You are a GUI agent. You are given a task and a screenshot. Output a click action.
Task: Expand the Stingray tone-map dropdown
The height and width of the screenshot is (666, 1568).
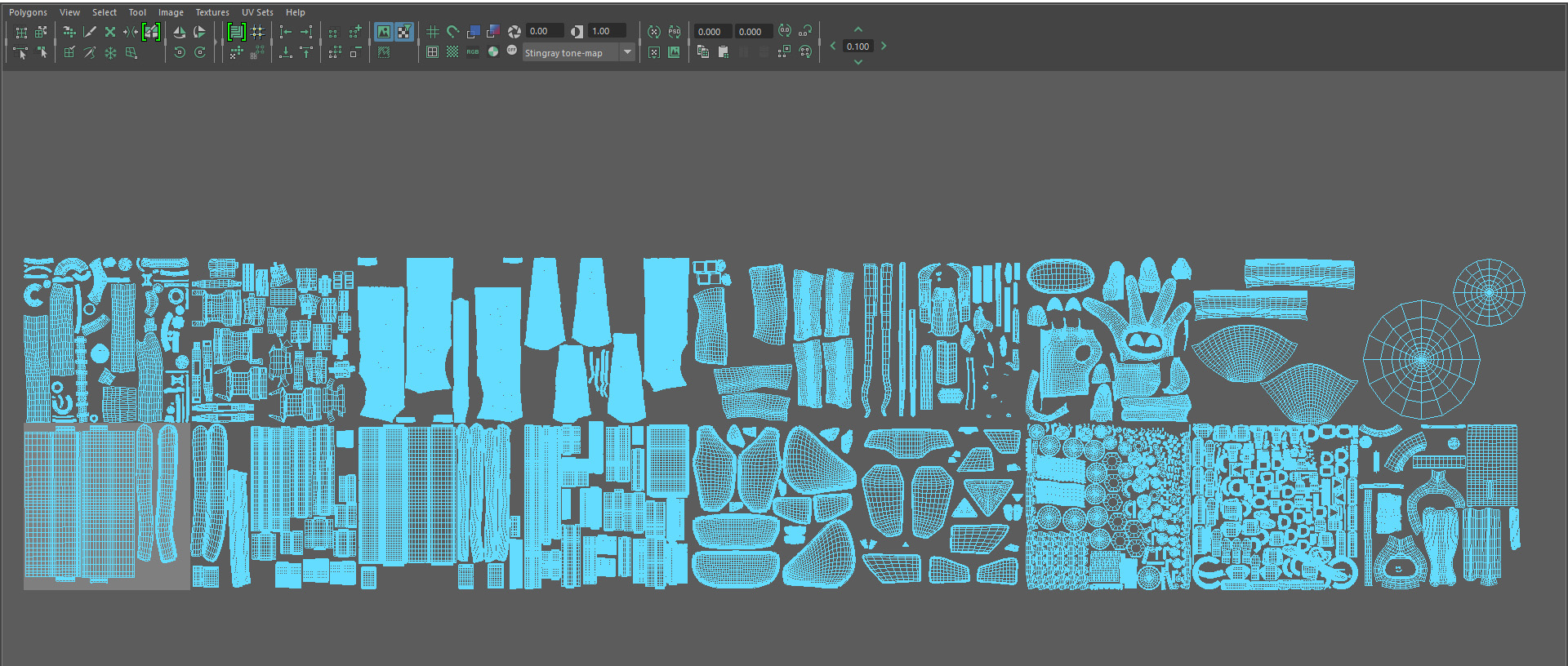pos(627,52)
